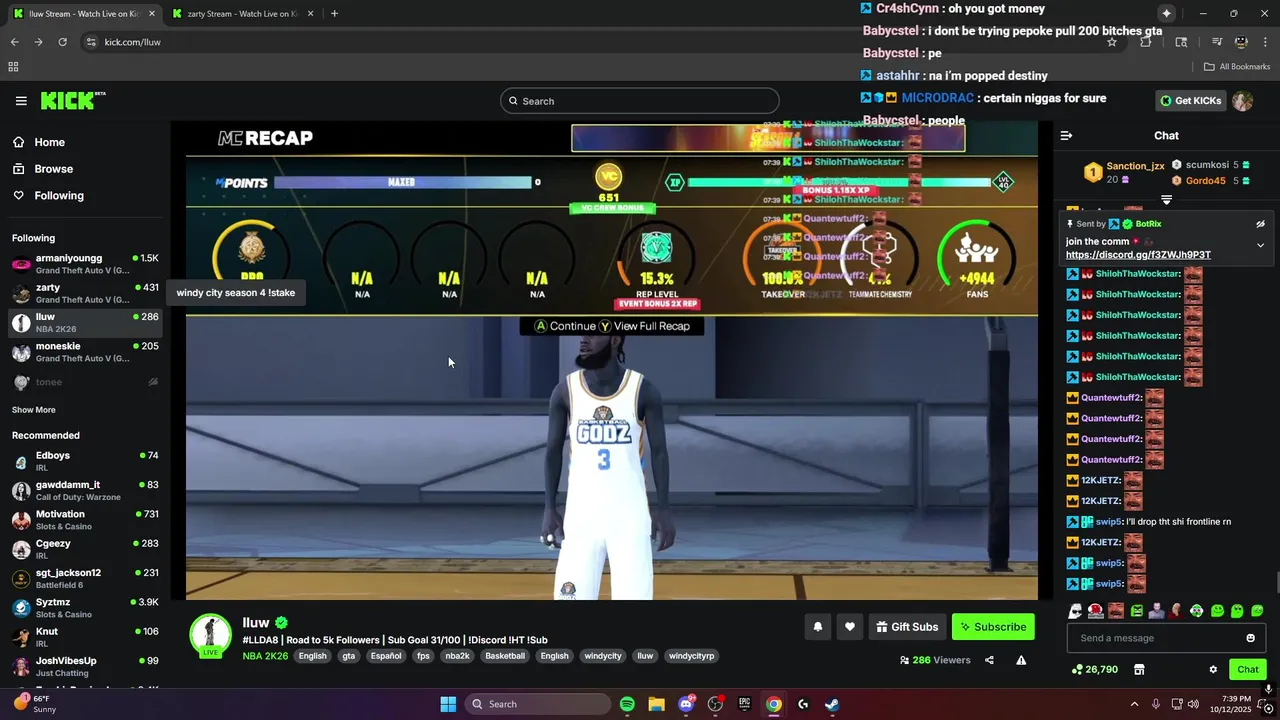The image size is (1280, 720).
Task: Toggle notification bell for lluw
Action: click(x=817, y=627)
